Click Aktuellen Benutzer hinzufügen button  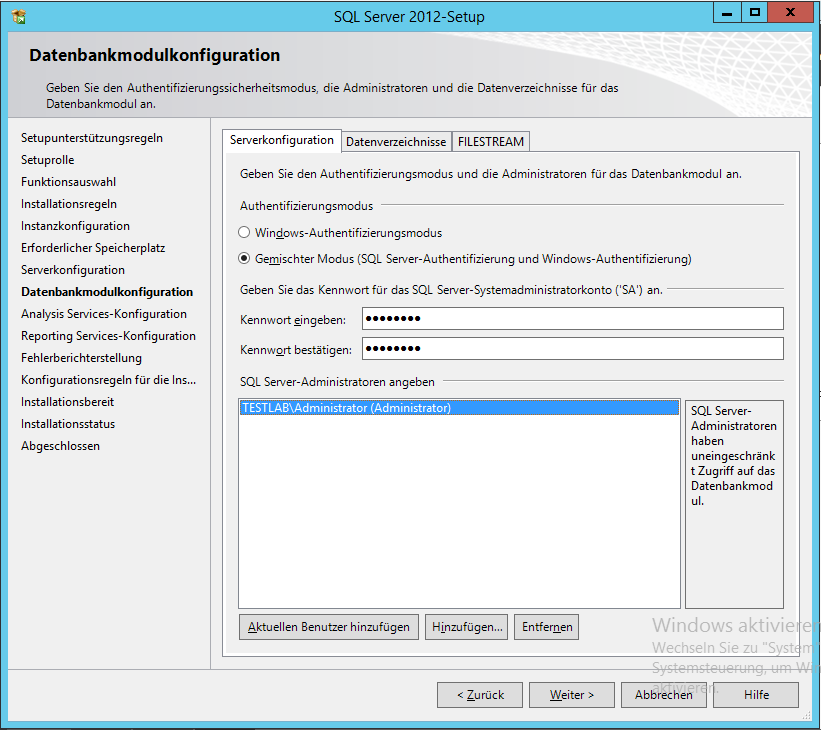(329, 627)
